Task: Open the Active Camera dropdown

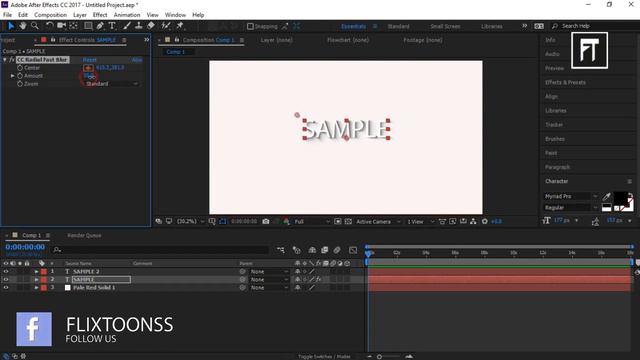Action: (378, 221)
